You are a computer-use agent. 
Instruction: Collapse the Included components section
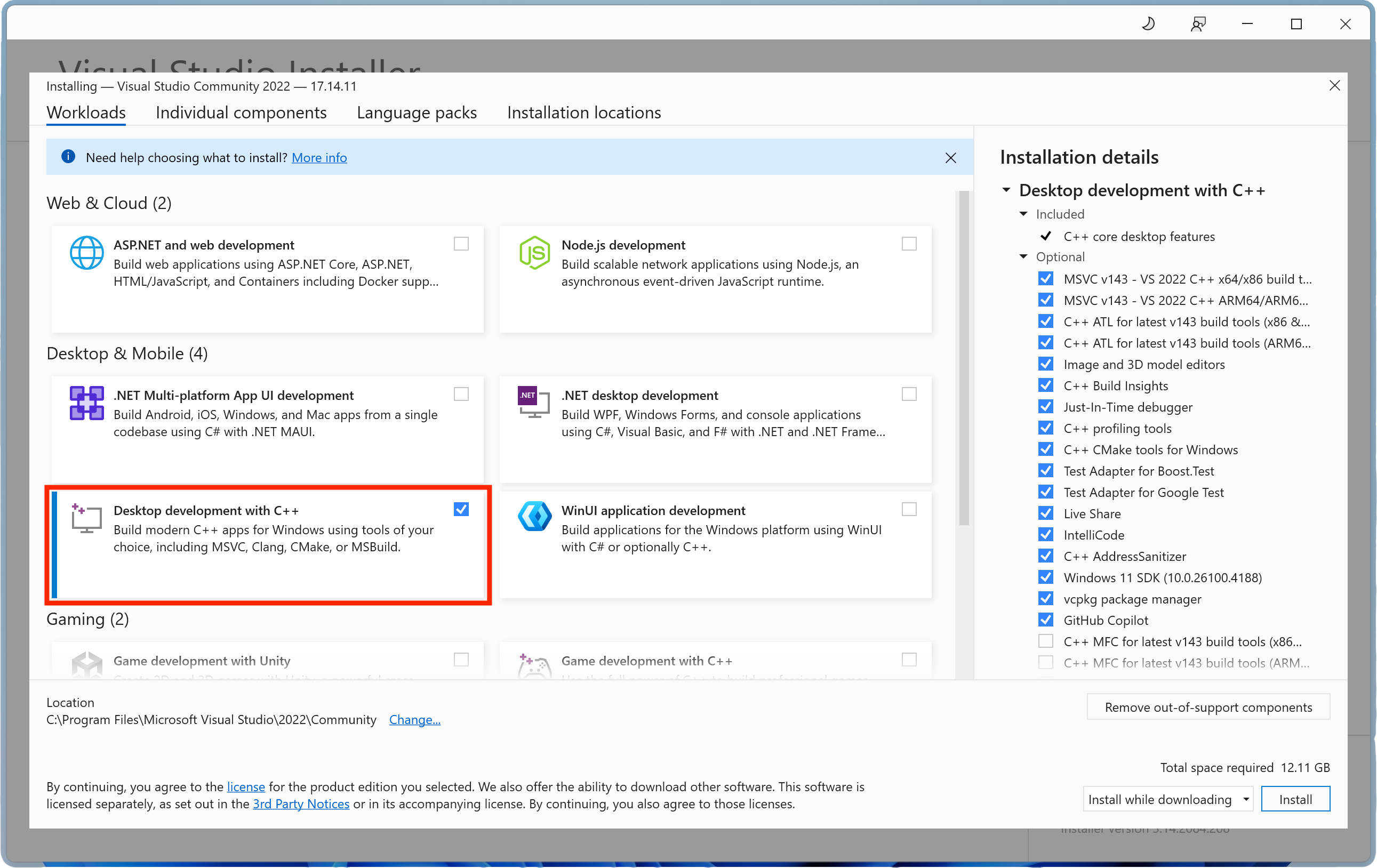click(1023, 214)
